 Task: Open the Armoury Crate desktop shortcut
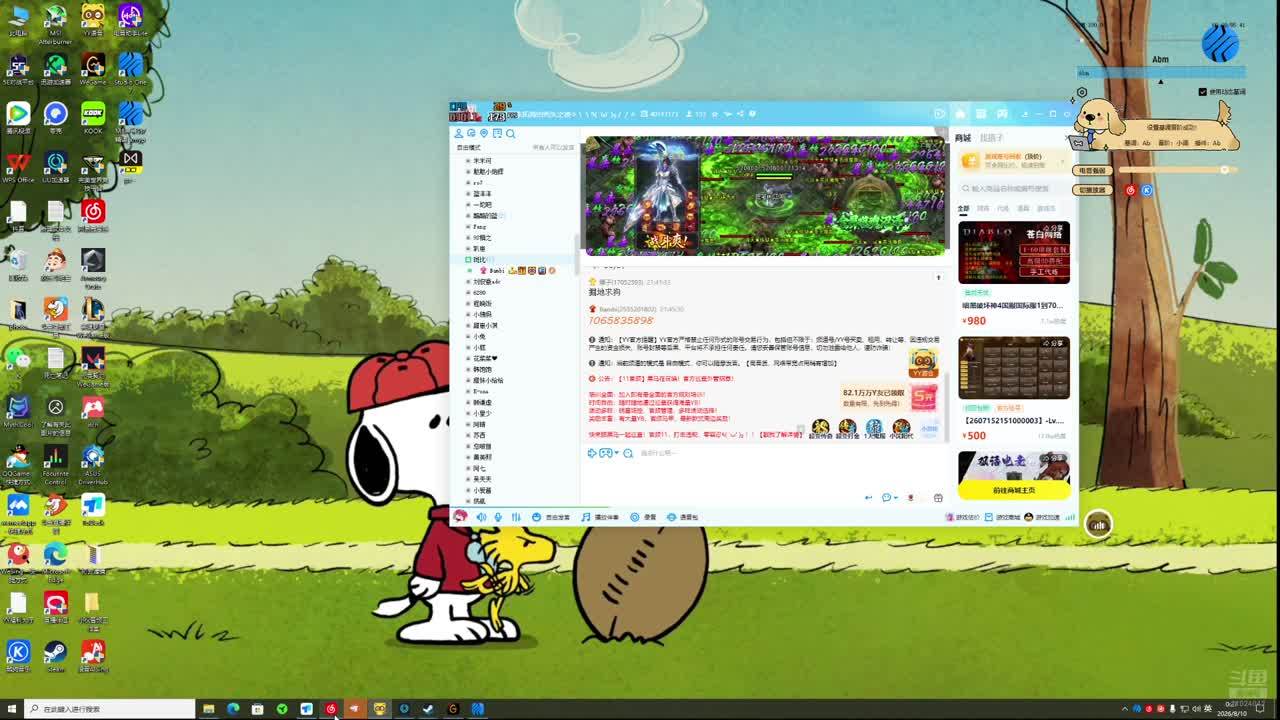point(93,266)
